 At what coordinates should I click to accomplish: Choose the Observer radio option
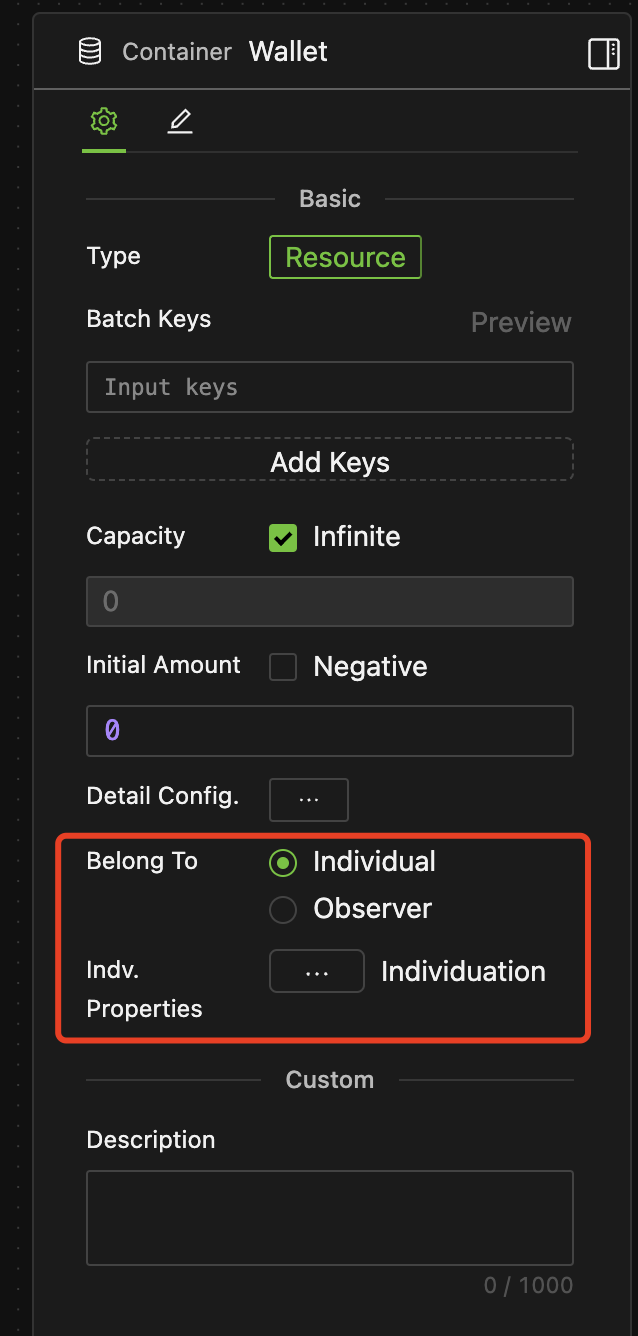coord(283,910)
